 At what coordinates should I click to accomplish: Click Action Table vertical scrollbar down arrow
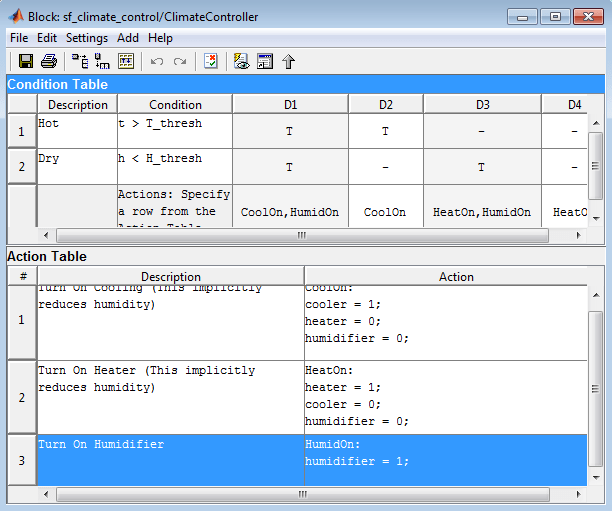point(596,477)
